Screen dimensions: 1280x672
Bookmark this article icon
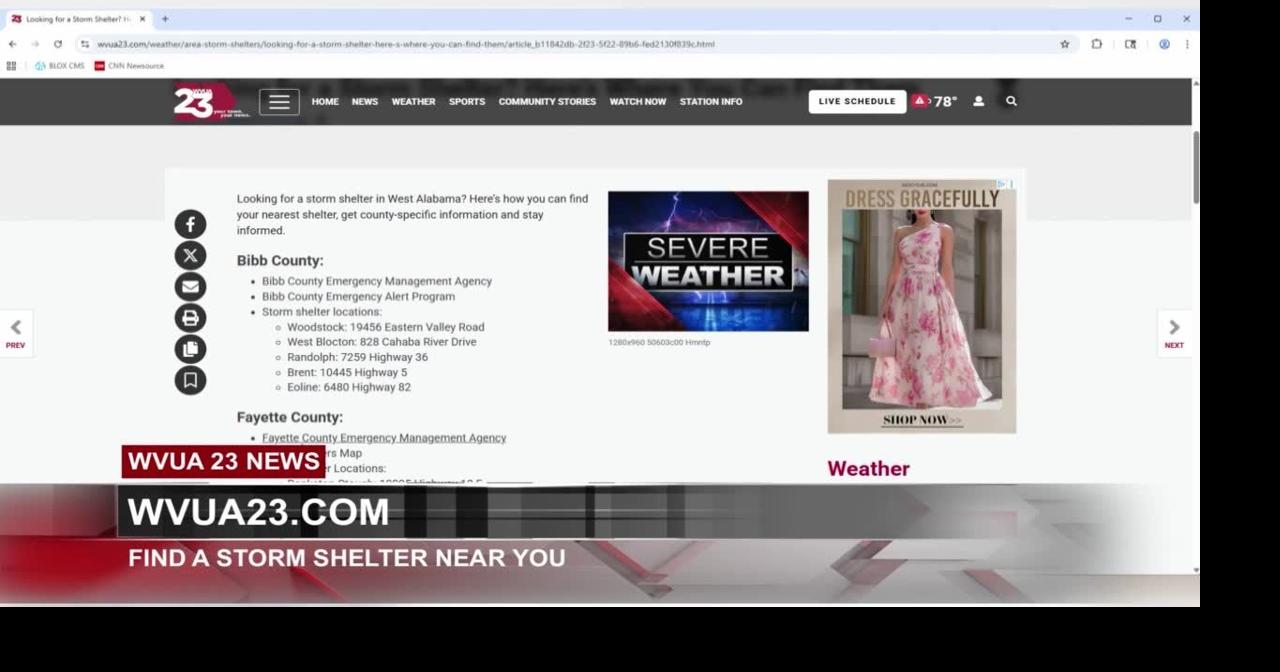click(x=190, y=380)
